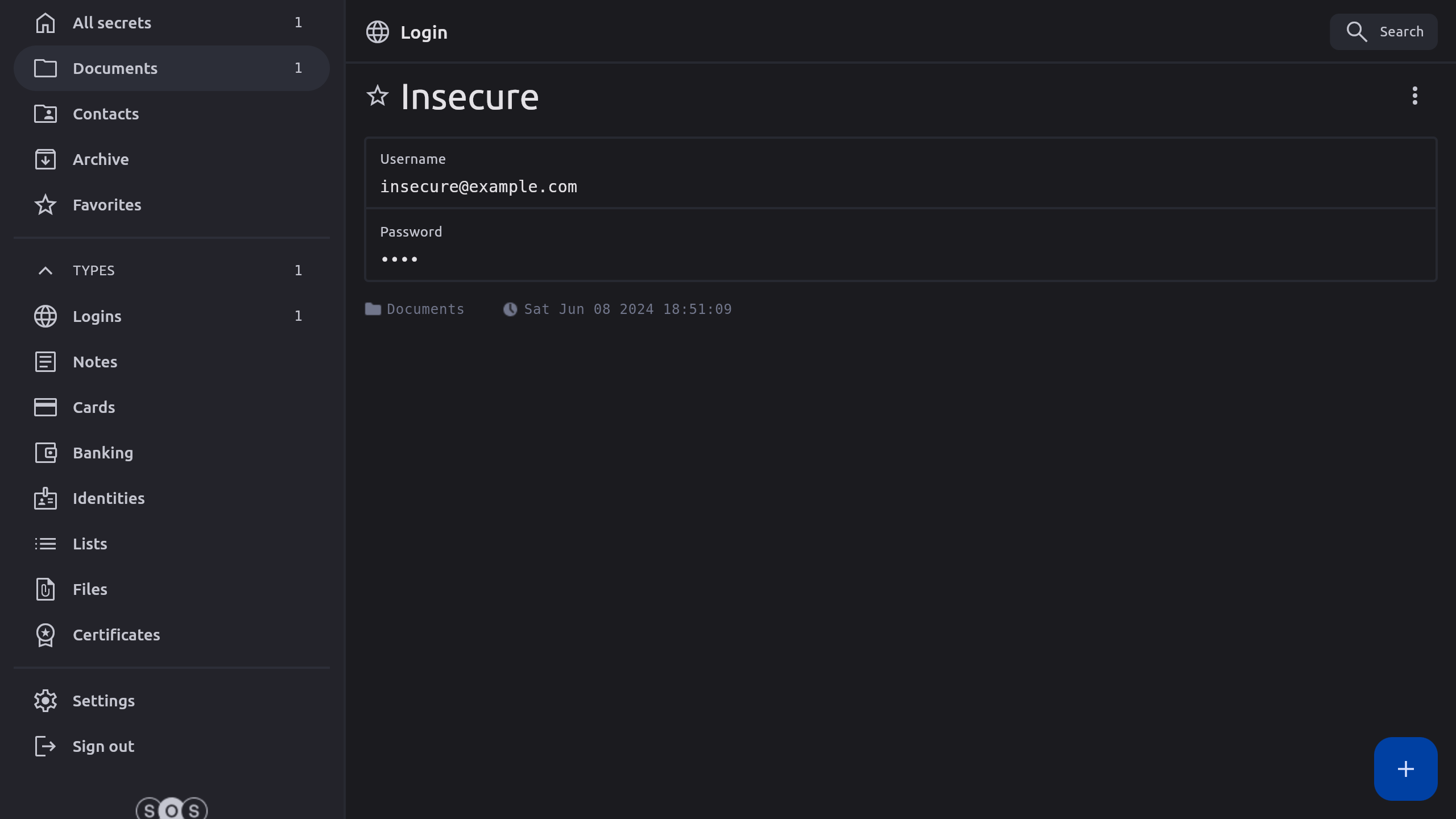Screen dimensions: 1456x819
Task: Click the Files attachment icon
Action: [45, 589]
